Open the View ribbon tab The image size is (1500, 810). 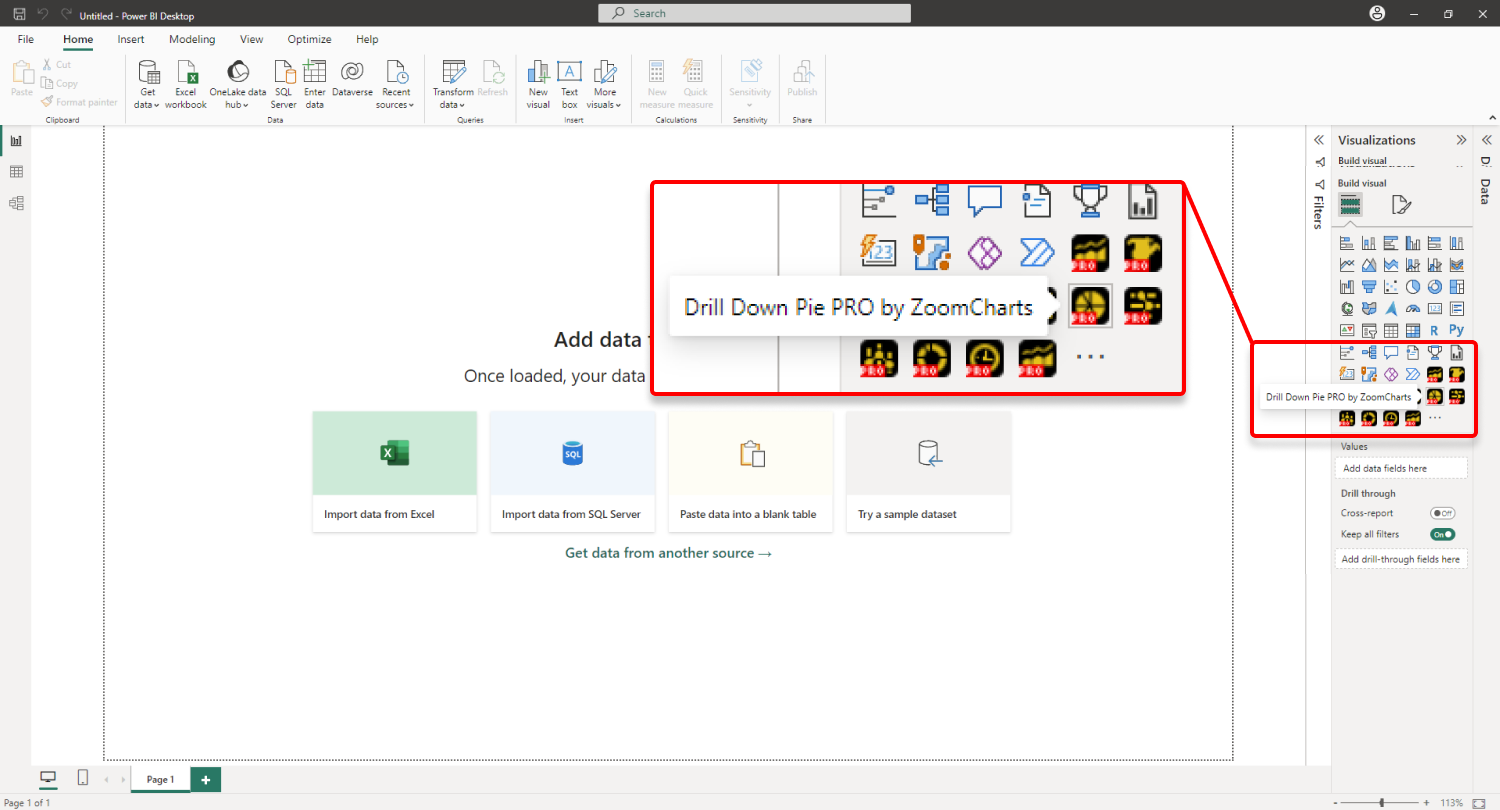coord(252,39)
